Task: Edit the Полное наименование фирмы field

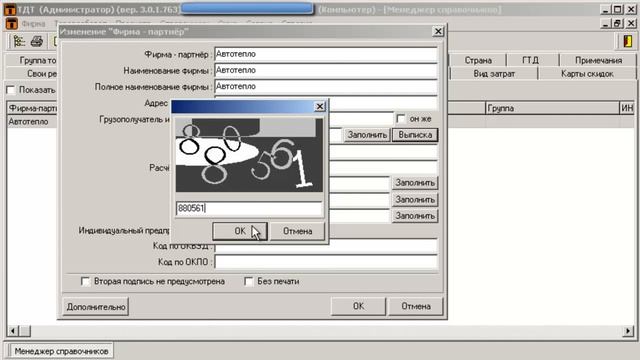Action: click(326, 87)
